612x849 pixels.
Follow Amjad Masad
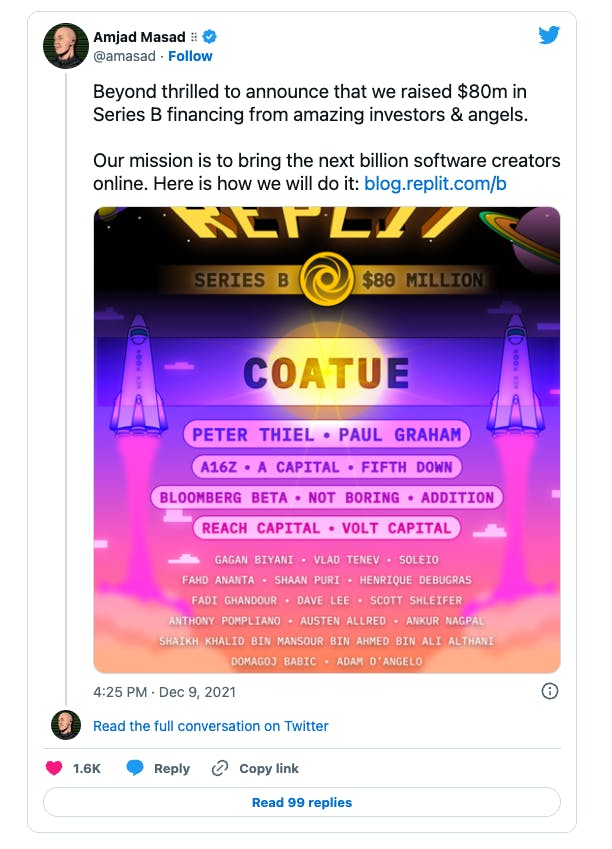point(190,56)
